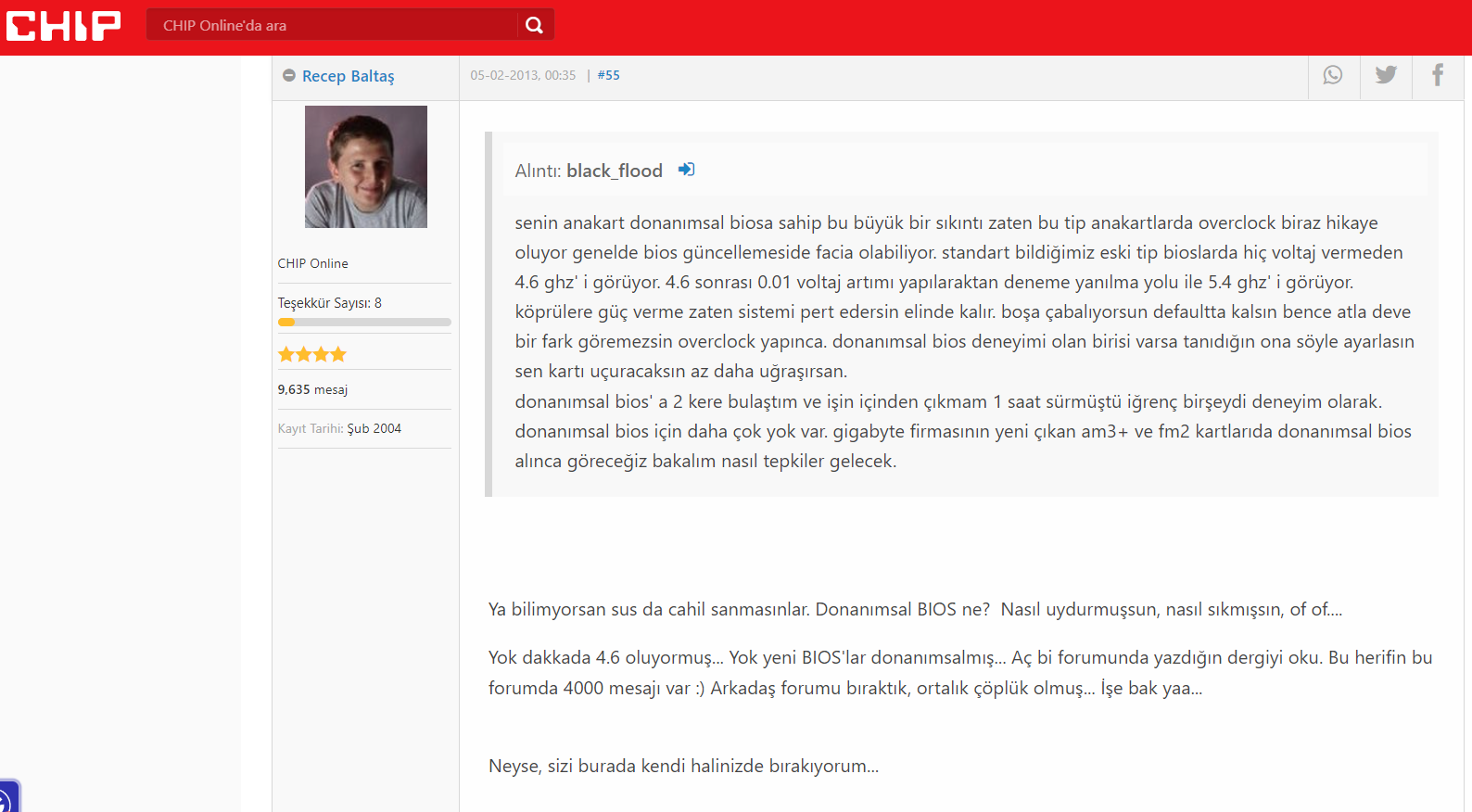Focus the "CHIP Online'da ara" search field

point(332,25)
